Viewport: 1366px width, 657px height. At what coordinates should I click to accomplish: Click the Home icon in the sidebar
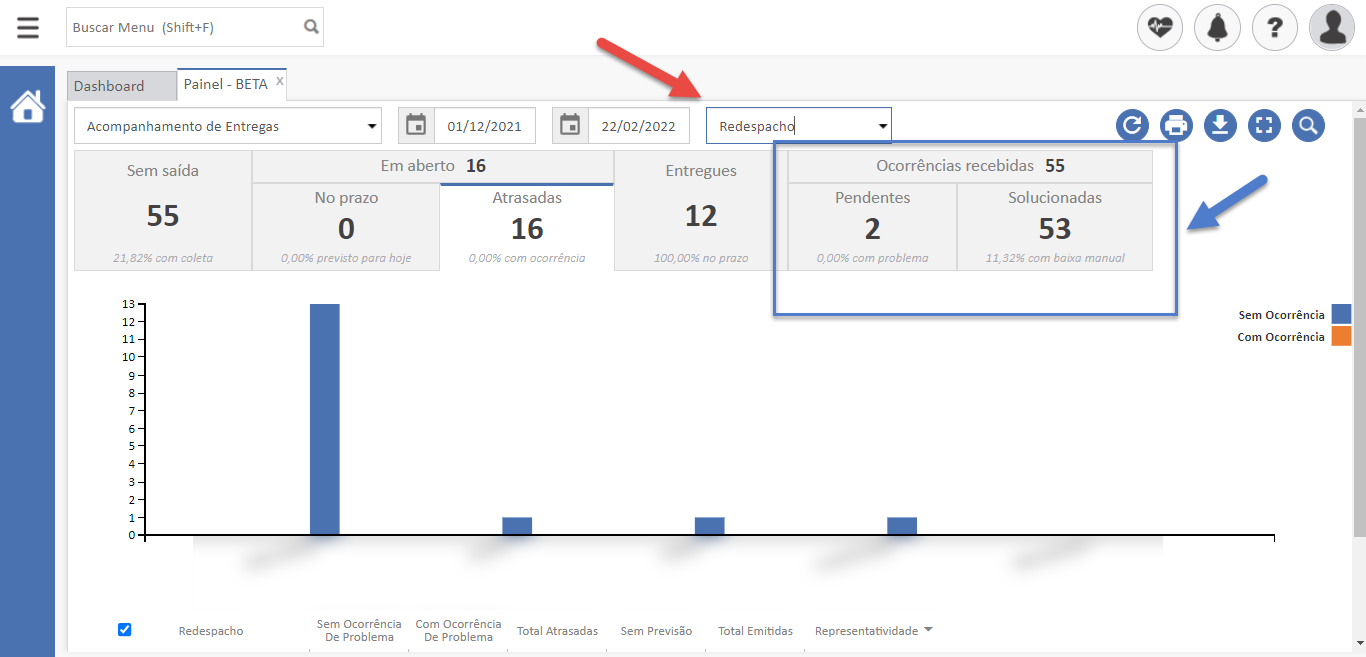[x=28, y=106]
